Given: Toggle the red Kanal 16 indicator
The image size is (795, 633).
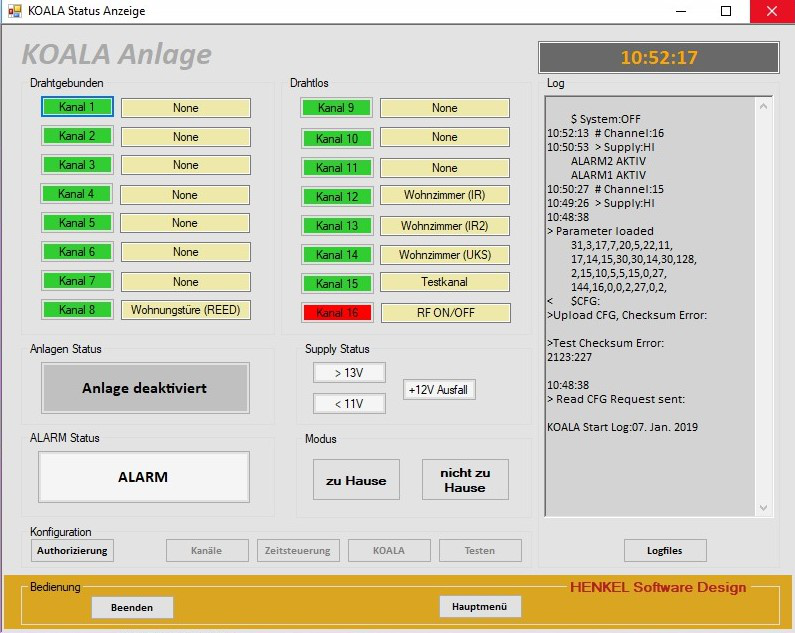Looking at the screenshot, I should (x=336, y=313).
